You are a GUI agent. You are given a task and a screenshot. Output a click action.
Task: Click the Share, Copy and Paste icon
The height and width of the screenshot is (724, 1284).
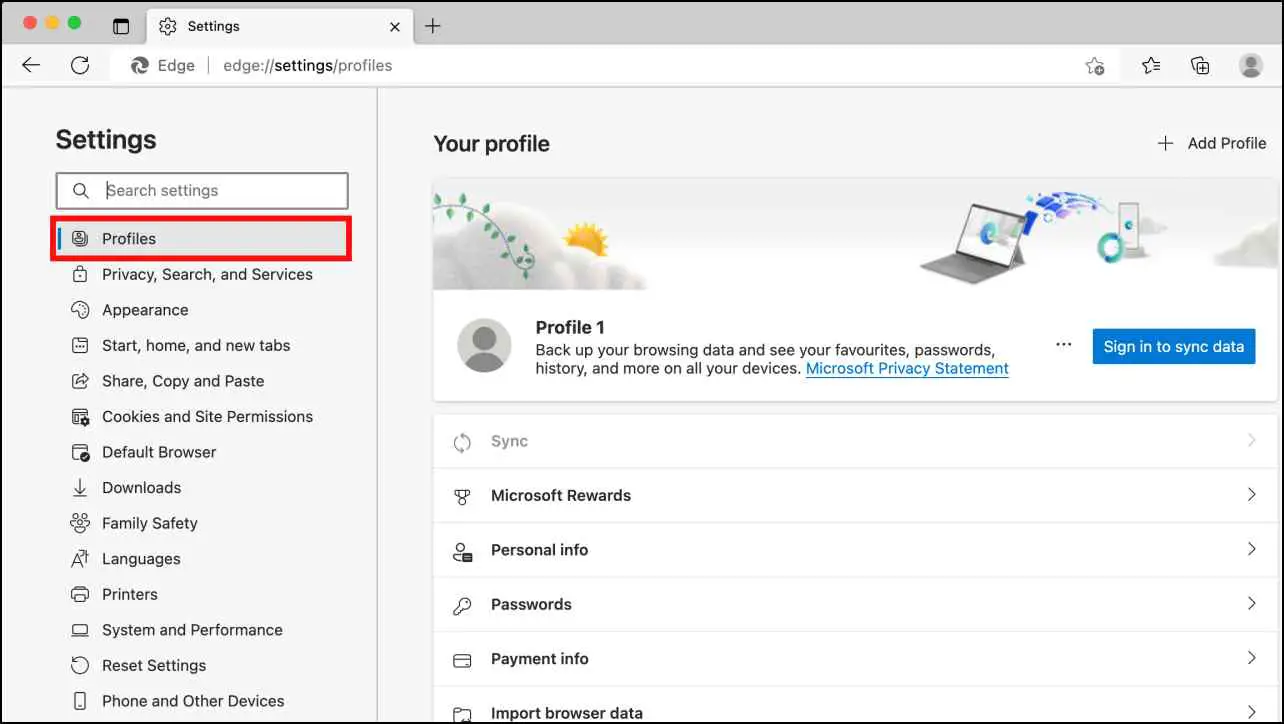point(80,381)
